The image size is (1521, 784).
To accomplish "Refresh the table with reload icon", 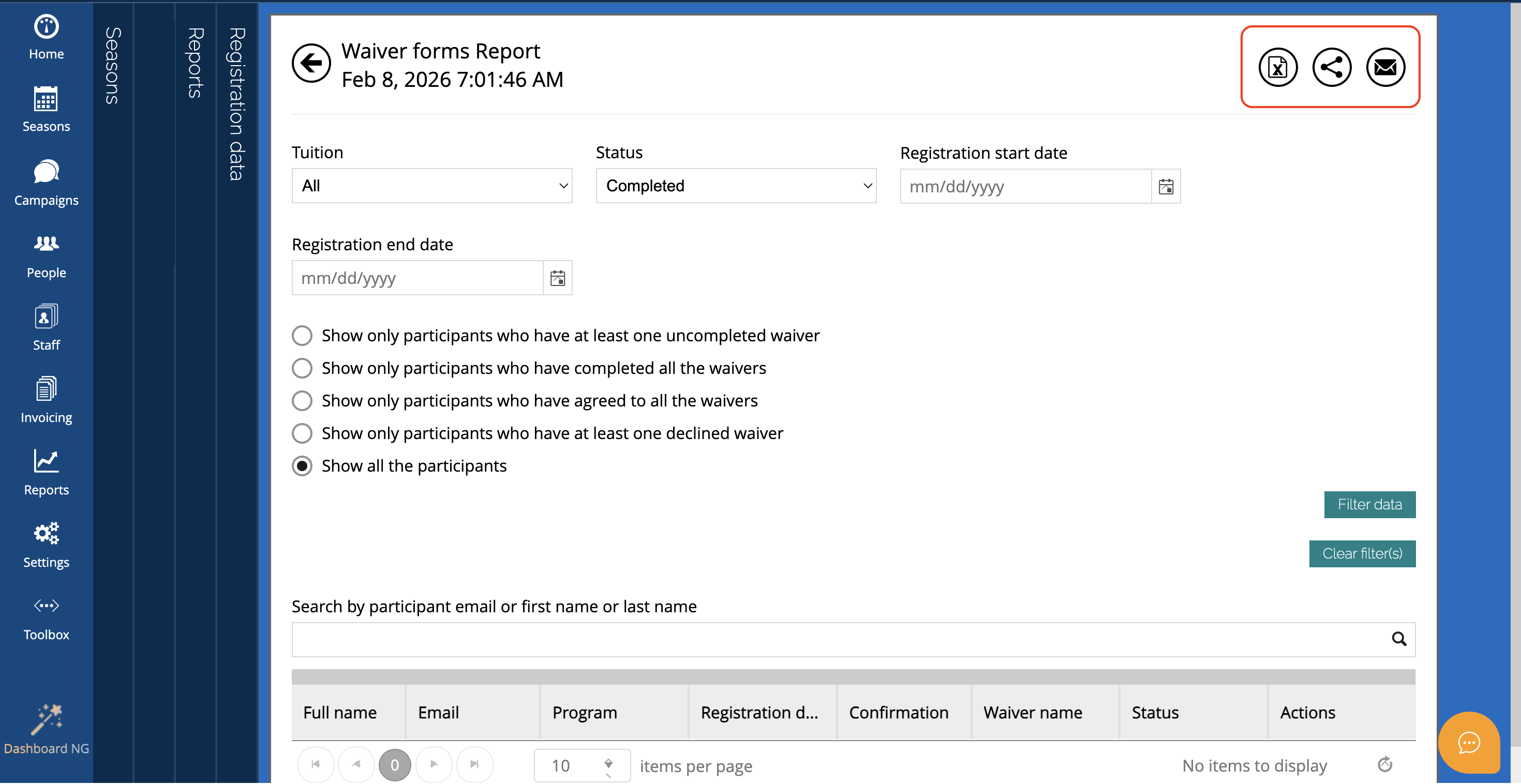I will click(1384, 764).
